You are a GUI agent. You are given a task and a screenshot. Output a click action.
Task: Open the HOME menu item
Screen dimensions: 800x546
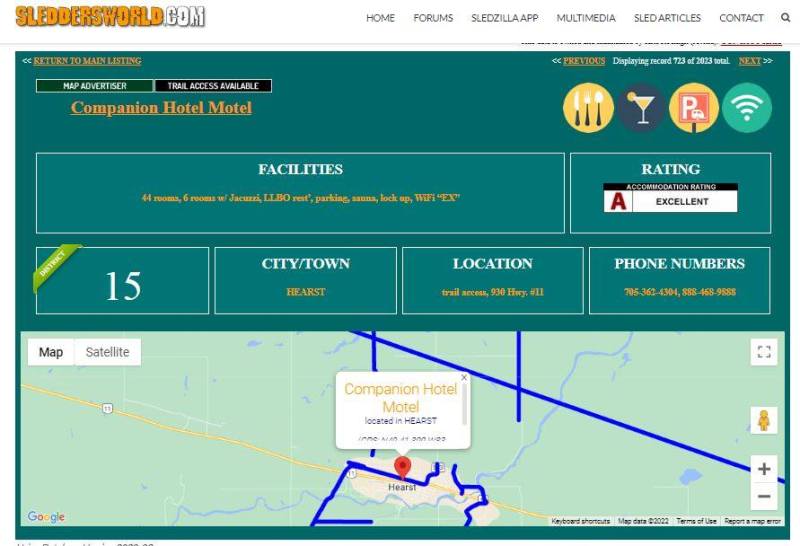(x=380, y=18)
